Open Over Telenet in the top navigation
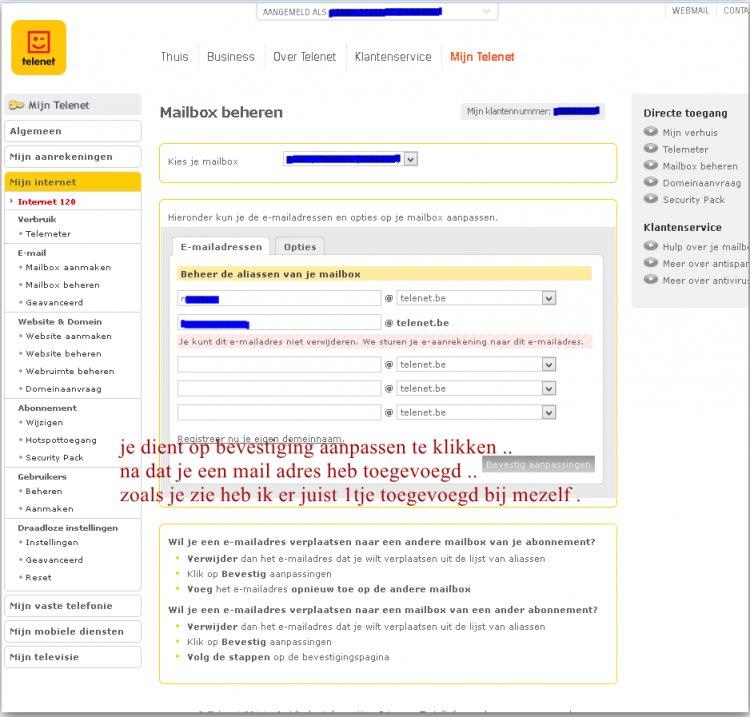 pos(305,57)
